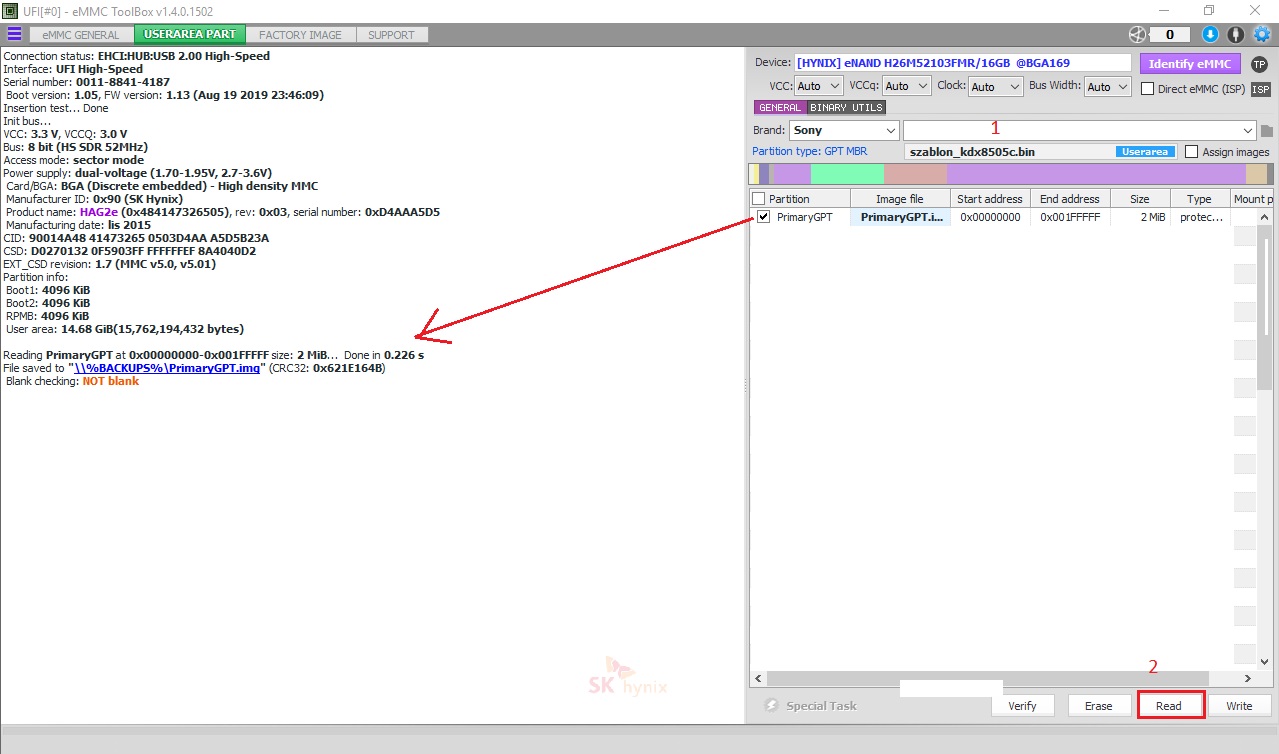Click the blue download update icon
This screenshot has width=1279, height=754.
(1210, 34)
